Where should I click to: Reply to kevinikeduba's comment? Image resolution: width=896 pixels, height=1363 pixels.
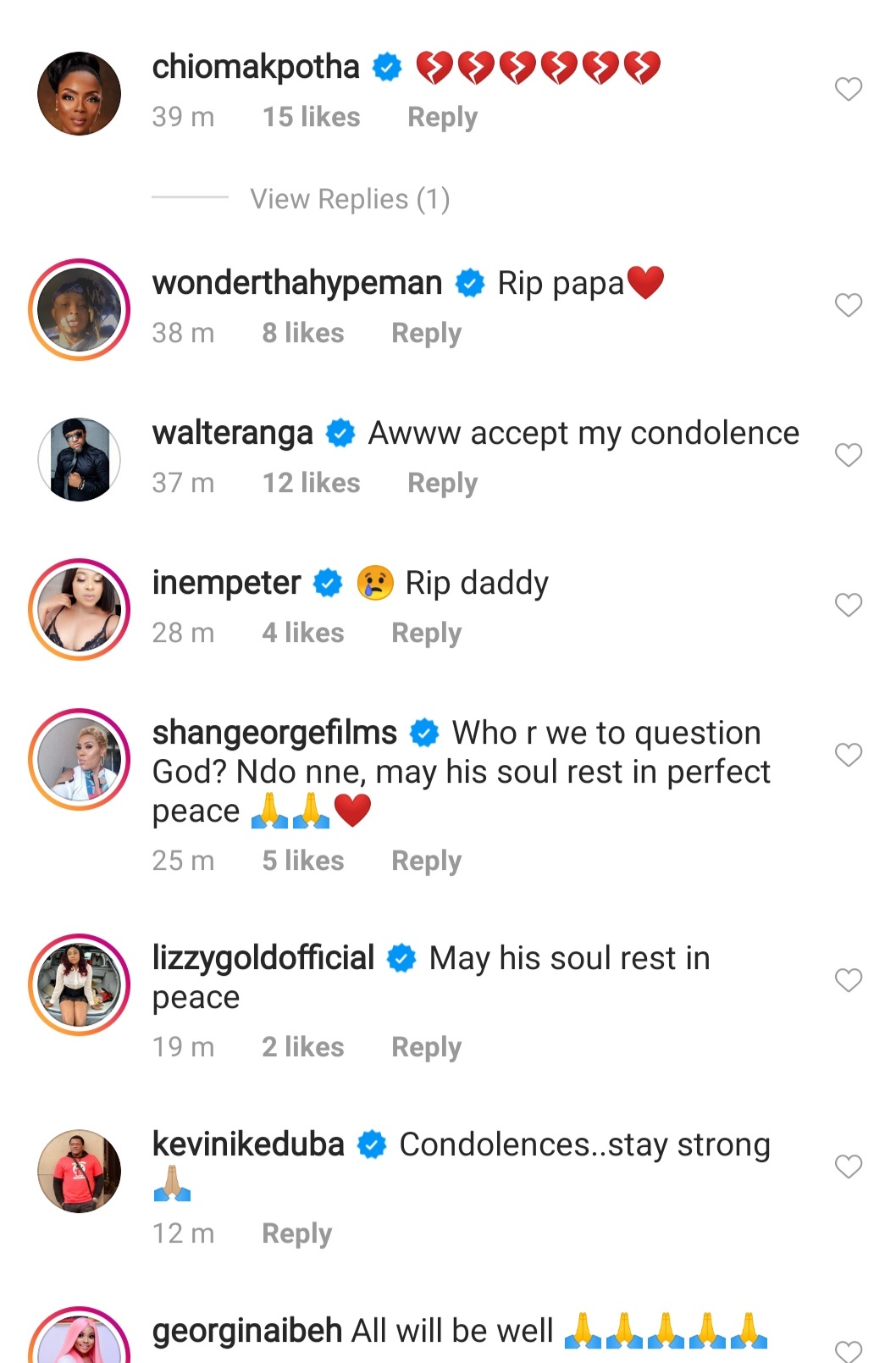(296, 1233)
